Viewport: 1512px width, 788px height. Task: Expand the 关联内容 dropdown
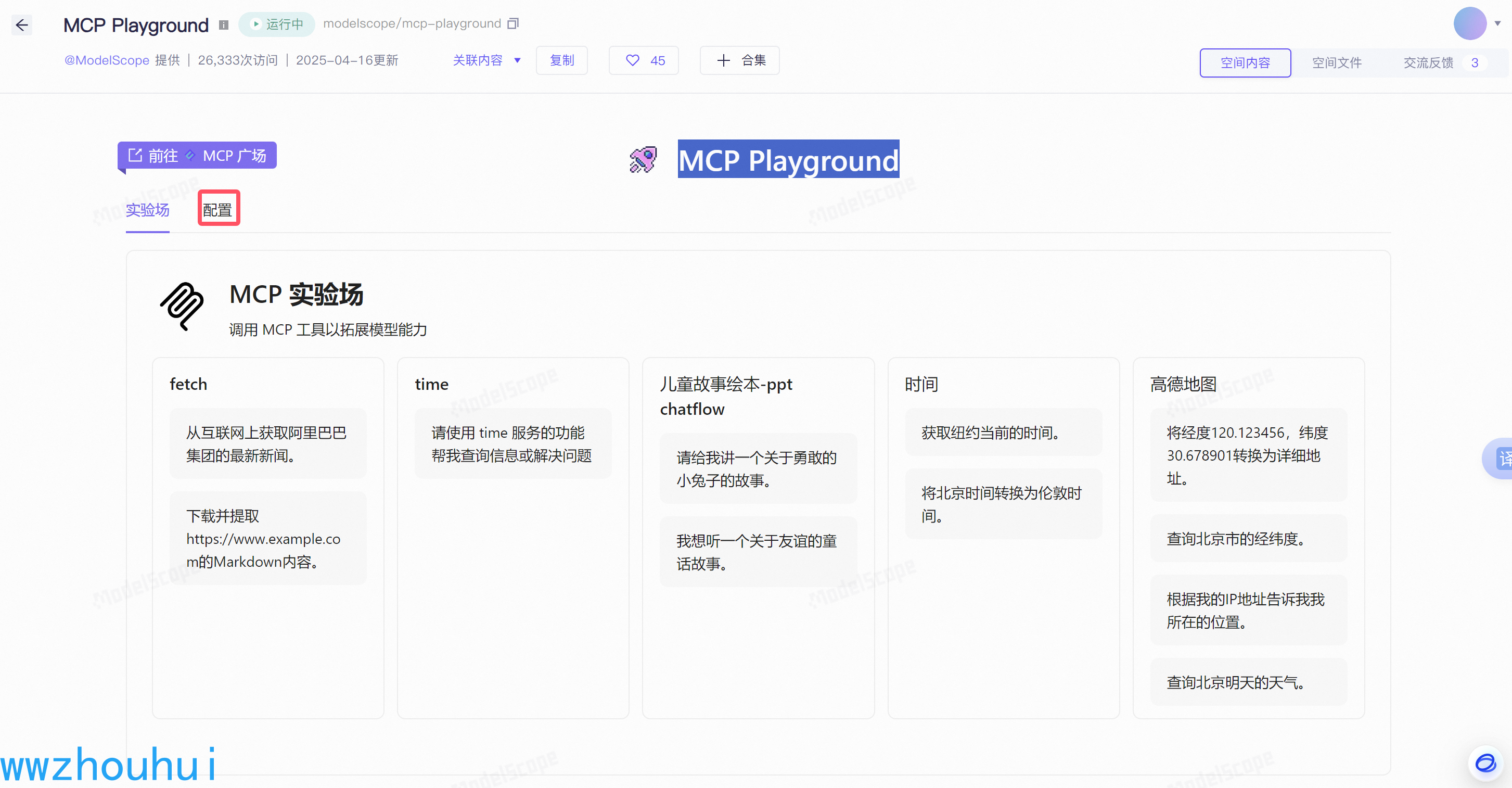487,60
